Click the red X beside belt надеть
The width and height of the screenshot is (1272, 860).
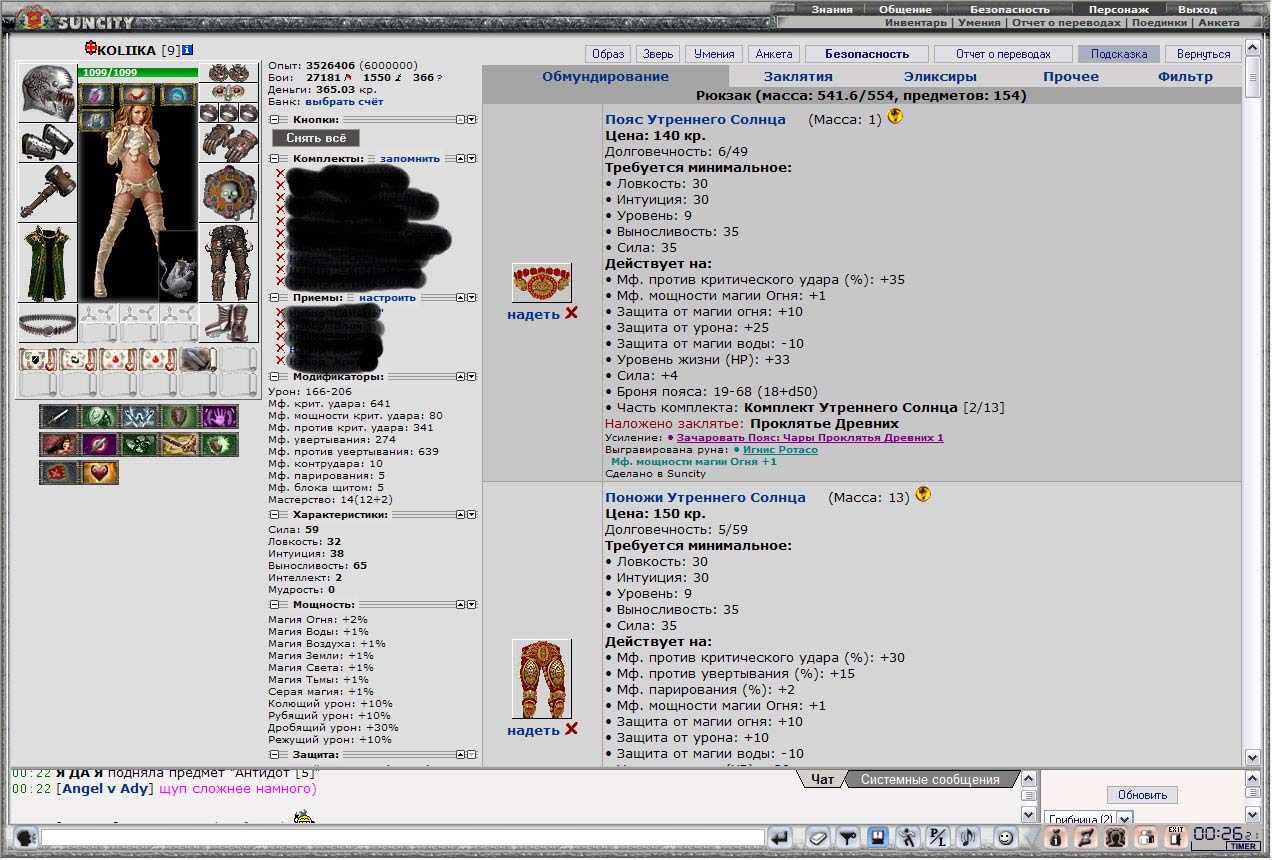pyautogui.click(x=571, y=313)
